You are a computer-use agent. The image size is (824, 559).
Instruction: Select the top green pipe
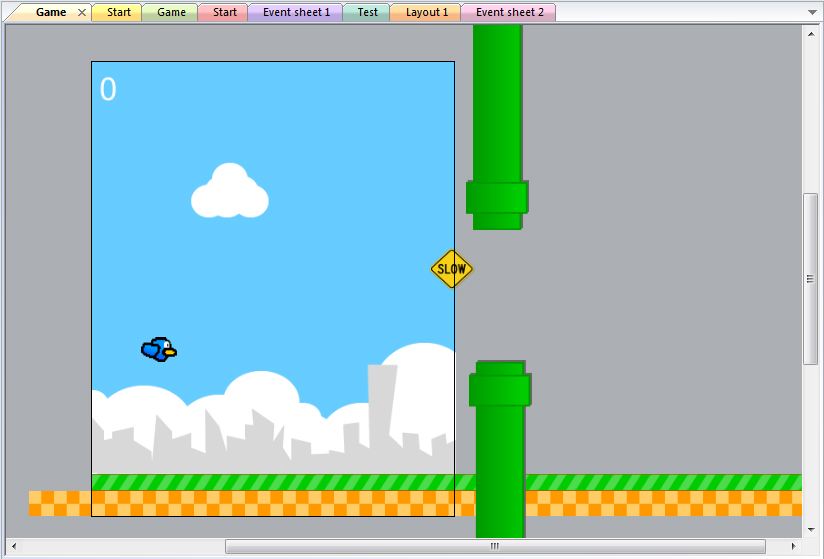(497, 127)
